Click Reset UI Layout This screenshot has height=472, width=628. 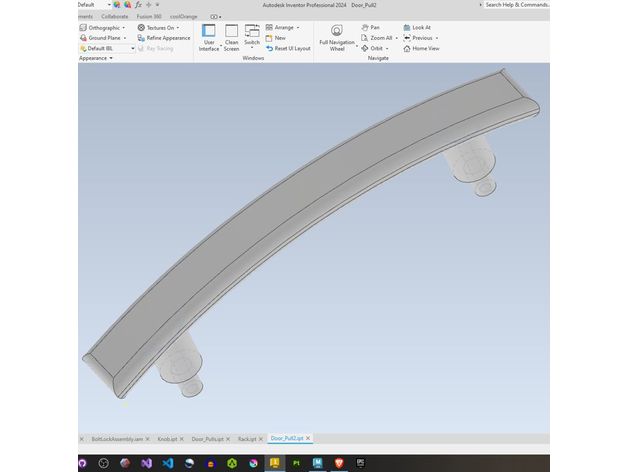click(x=288, y=48)
